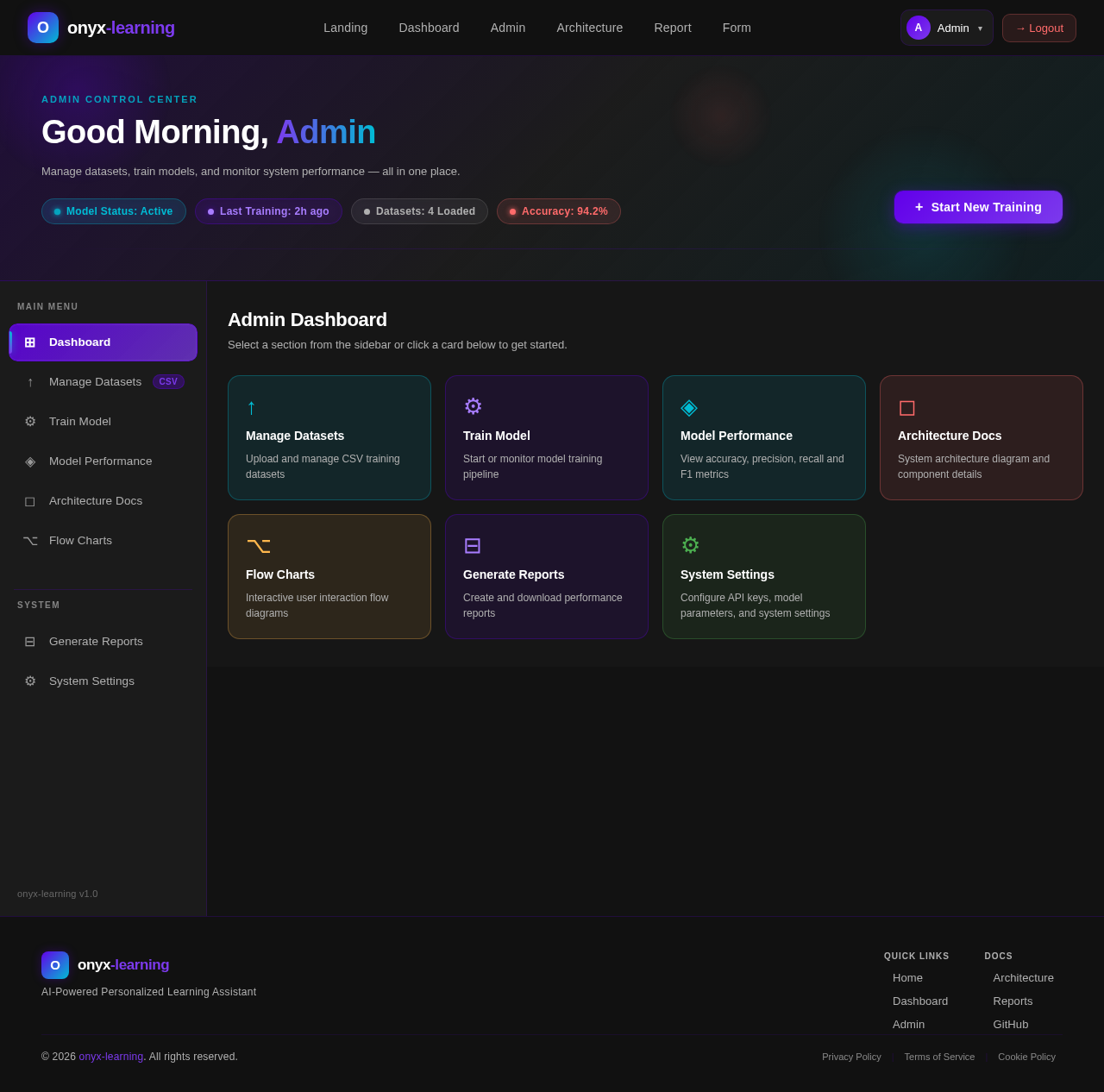Click the diamond icon on Model Performance card
Viewport: 1104px width, 1092px height.
[x=689, y=406]
